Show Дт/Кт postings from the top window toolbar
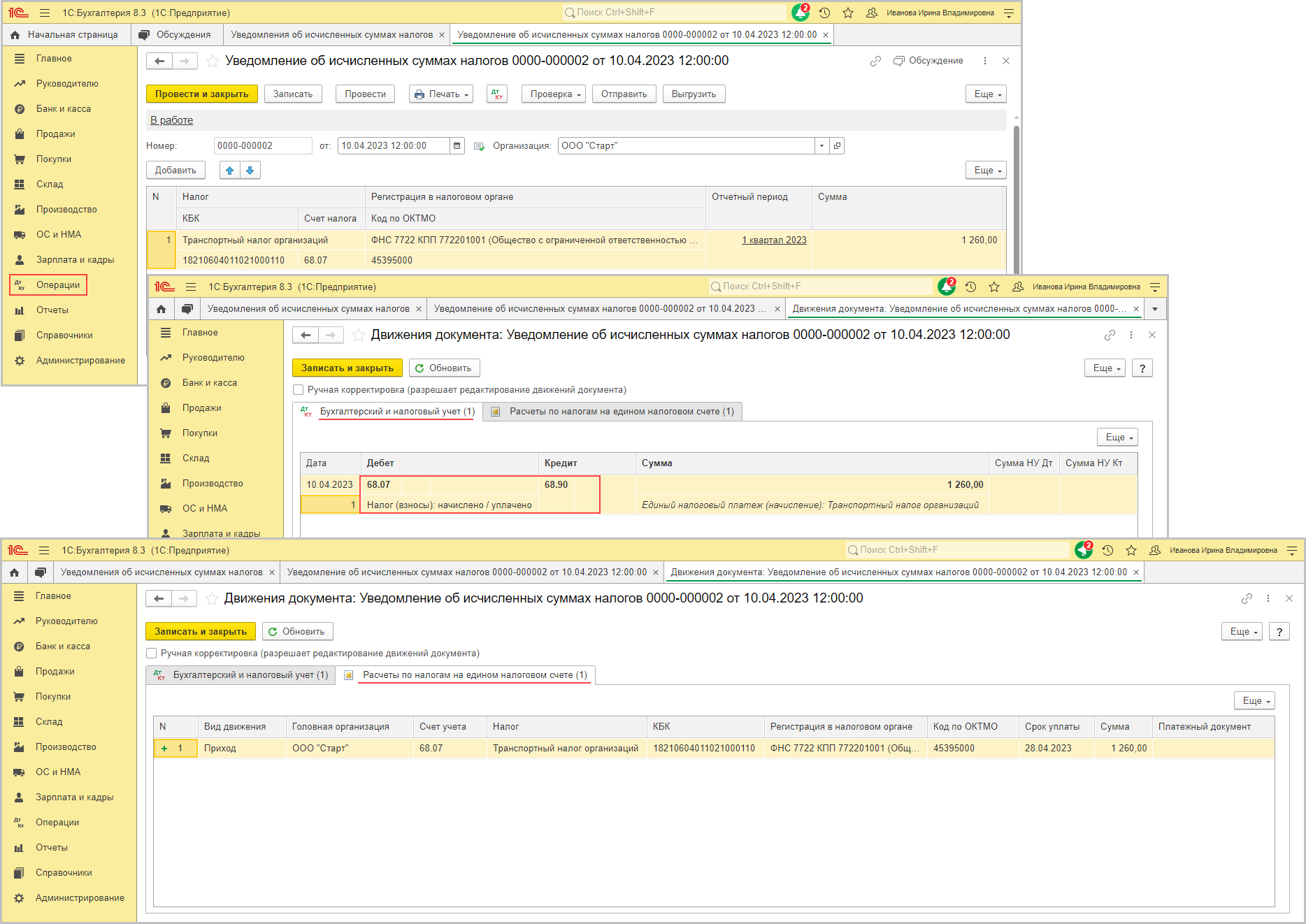The width and height of the screenshot is (1306, 924). 497,94
